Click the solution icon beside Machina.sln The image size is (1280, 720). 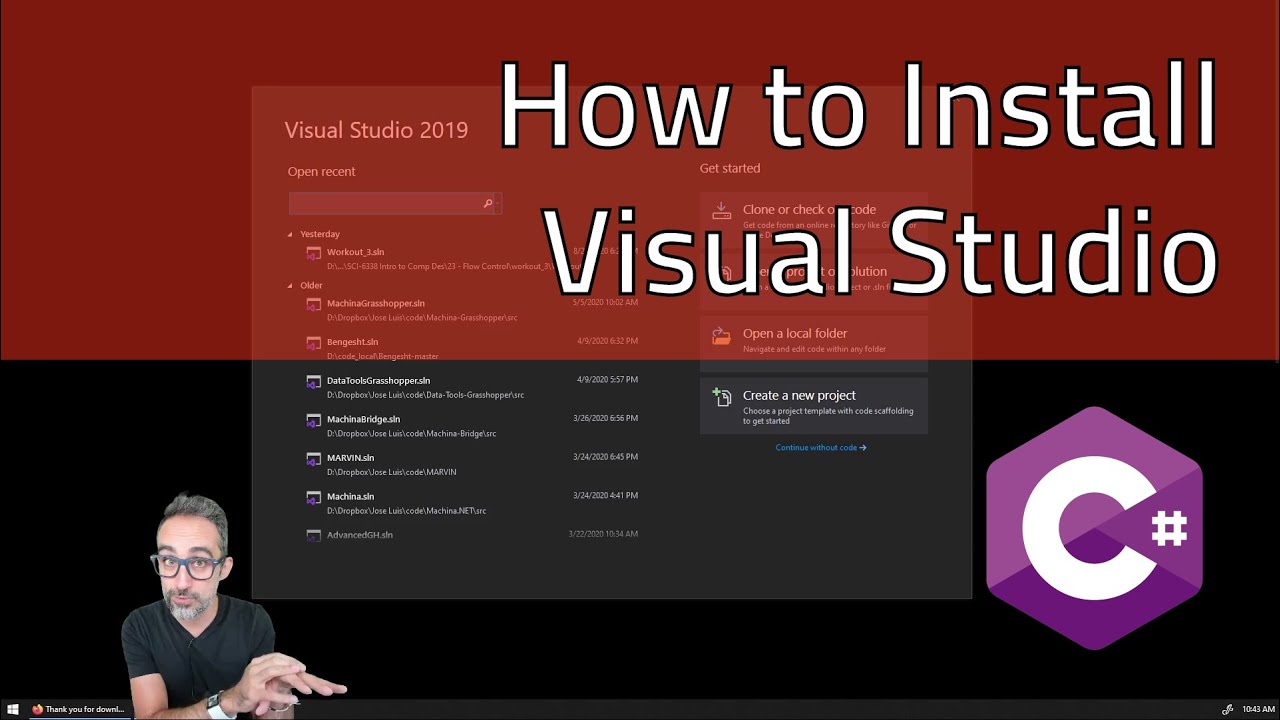(313, 498)
